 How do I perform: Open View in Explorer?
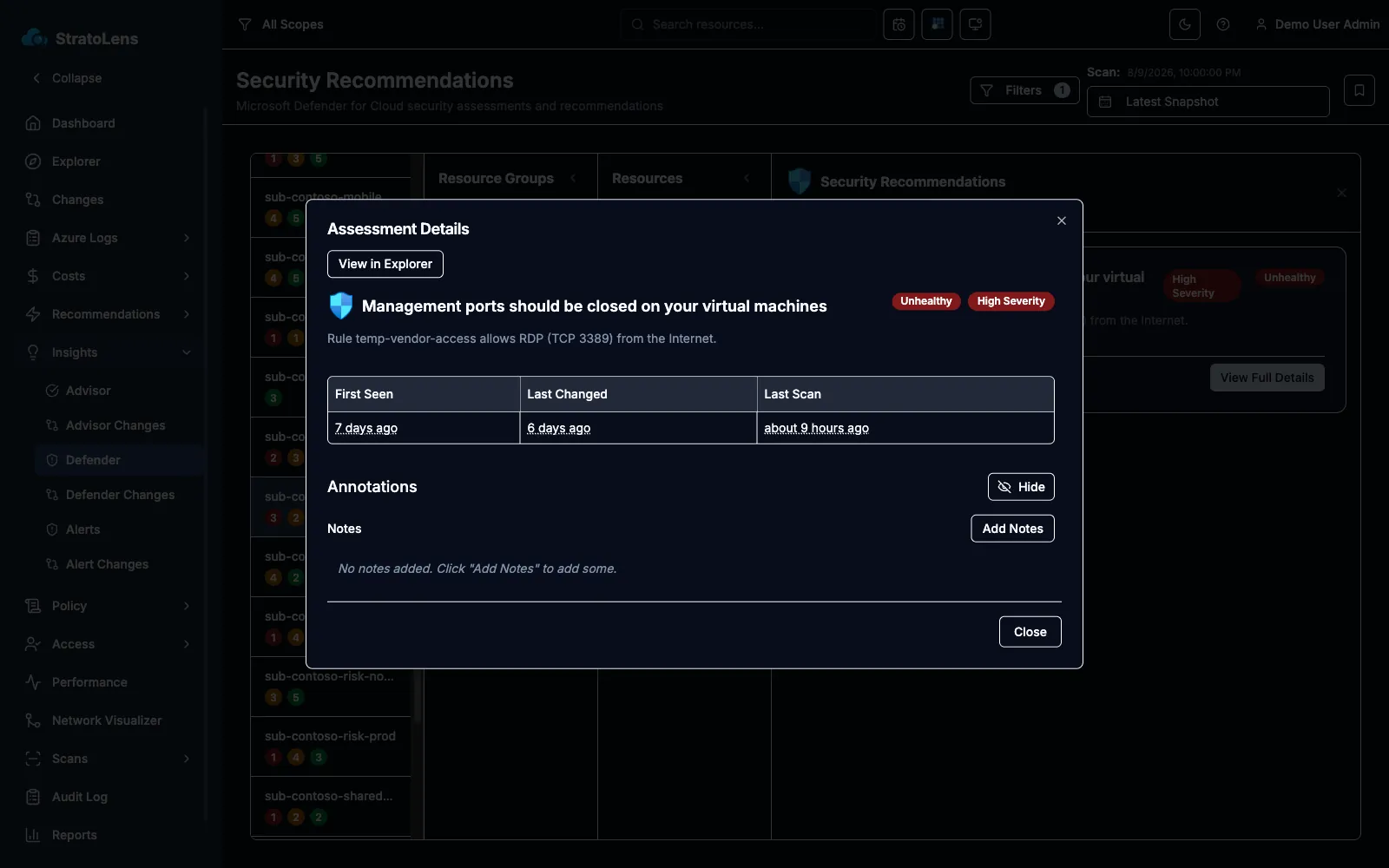click(385, 264)
